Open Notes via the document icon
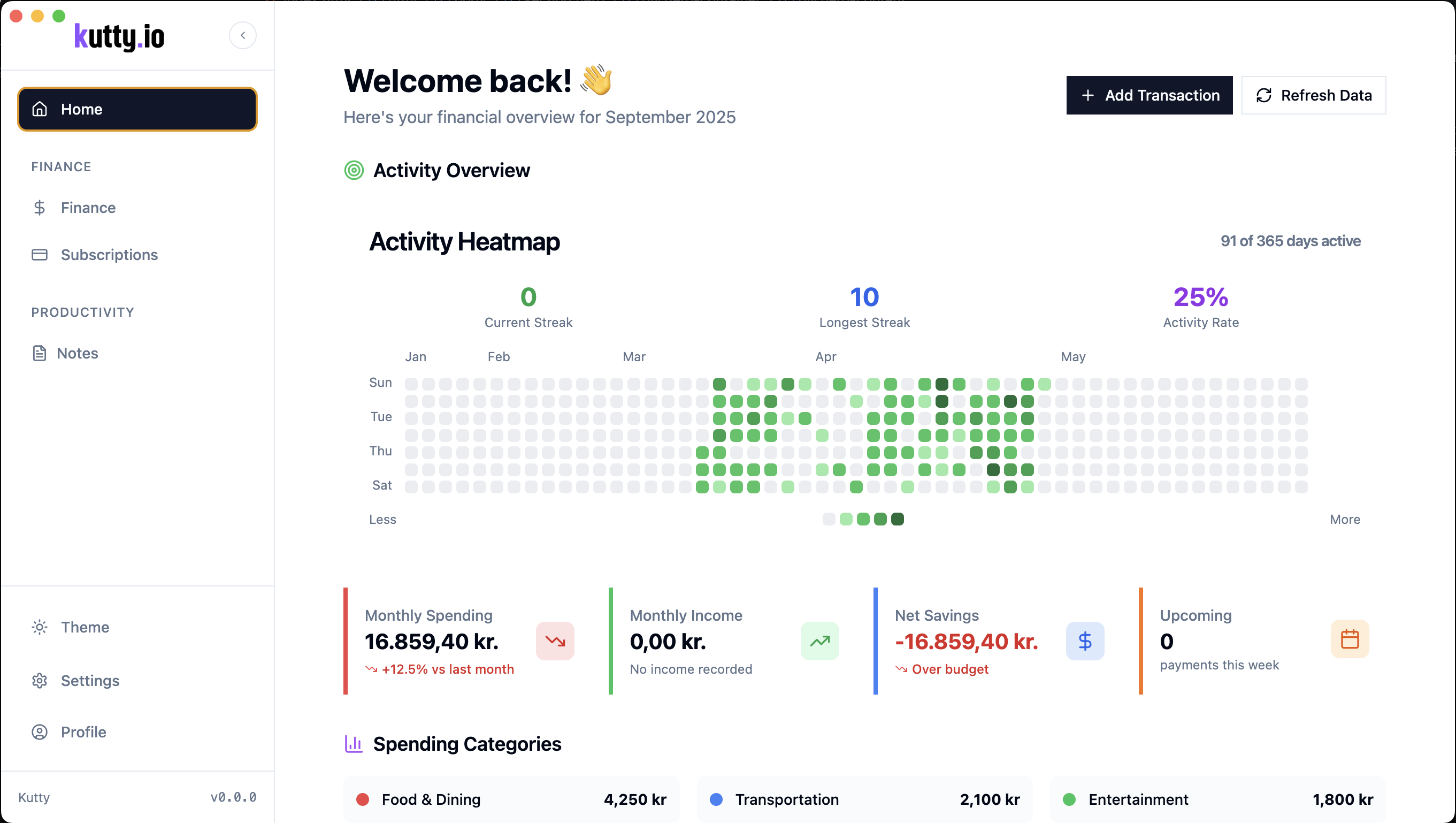This screenshot has height=823, width=1456. [x=39, y=353]
